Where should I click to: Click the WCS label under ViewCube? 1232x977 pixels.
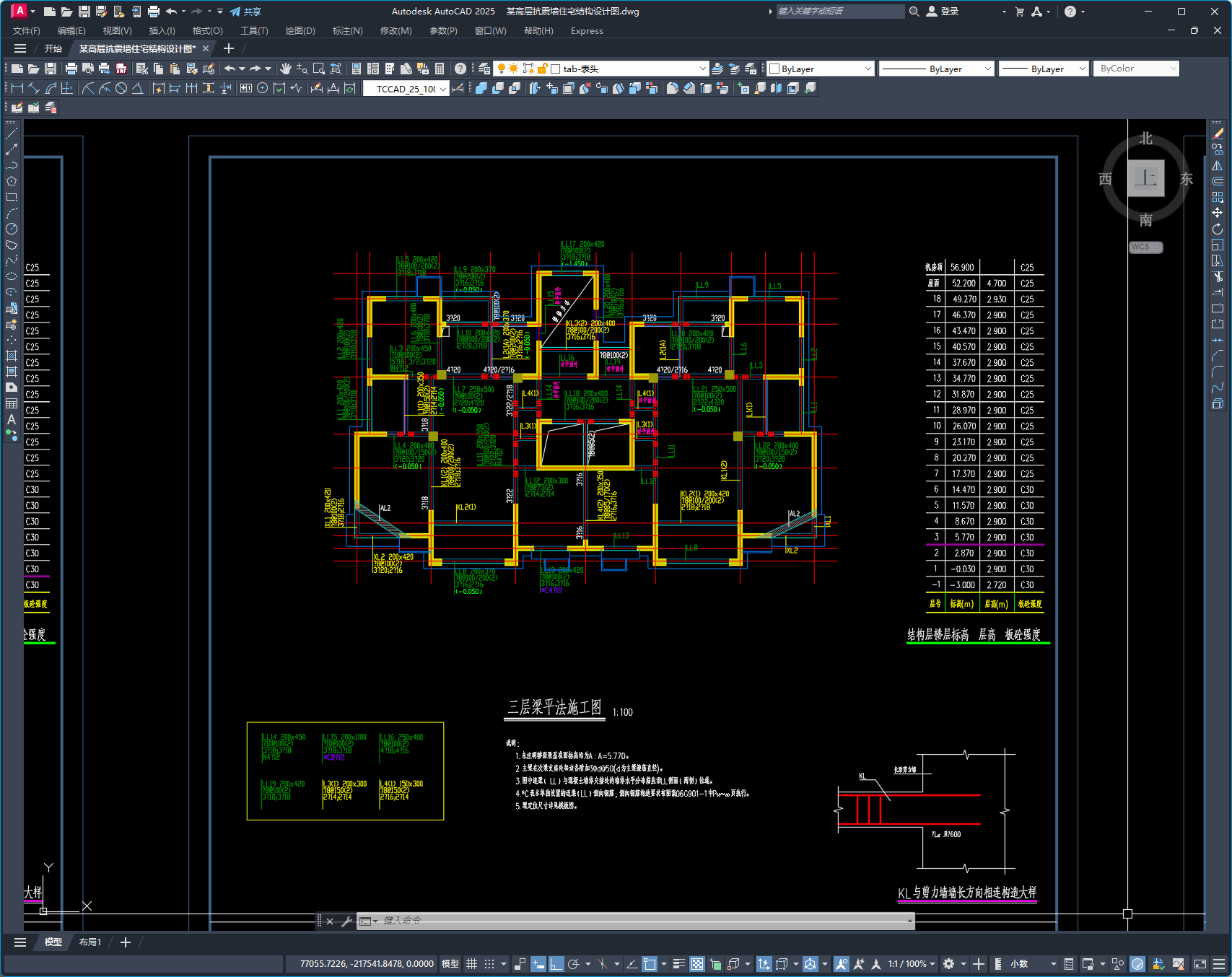point(1145,247)
